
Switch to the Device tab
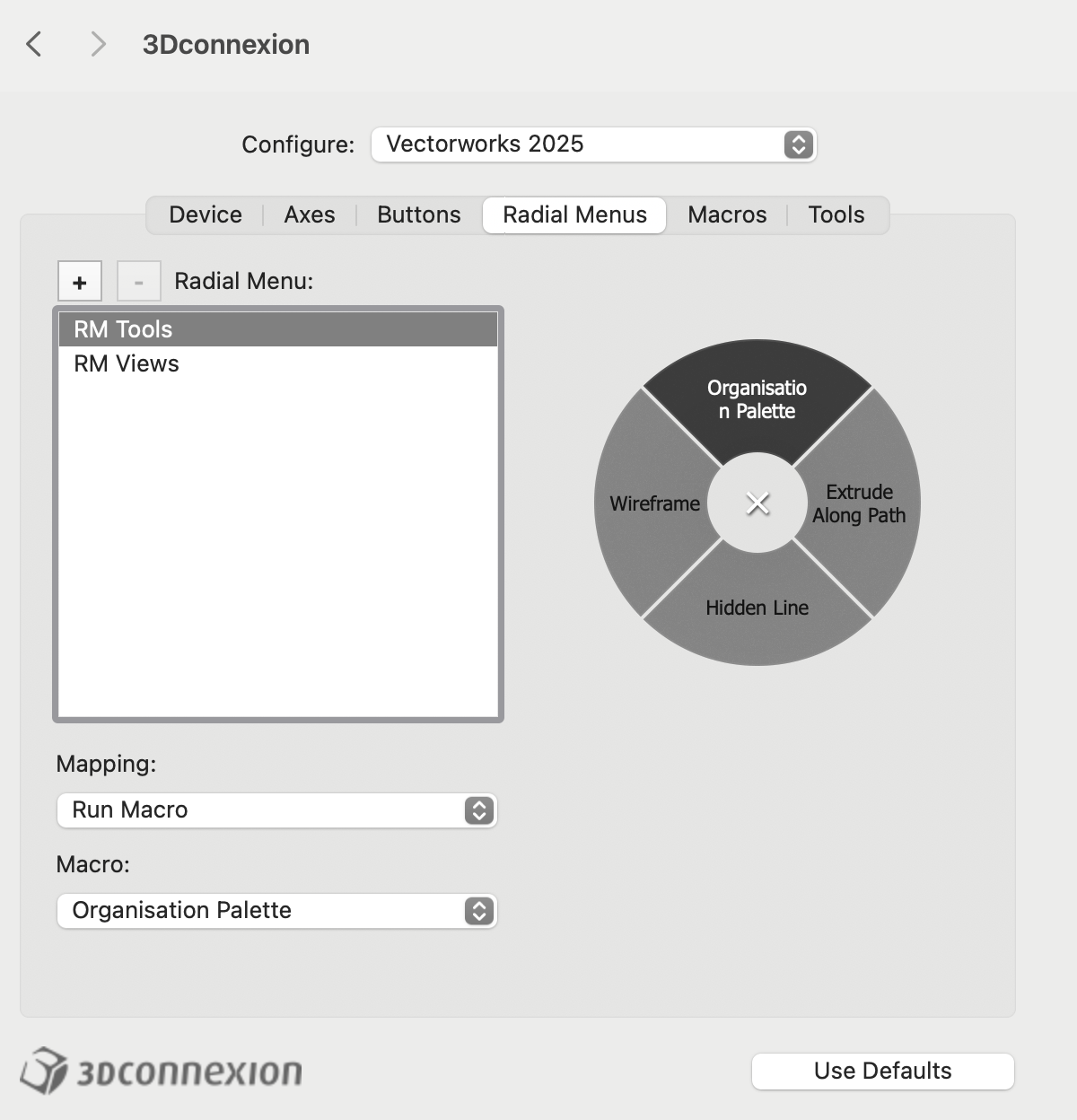tap(206, 215)
